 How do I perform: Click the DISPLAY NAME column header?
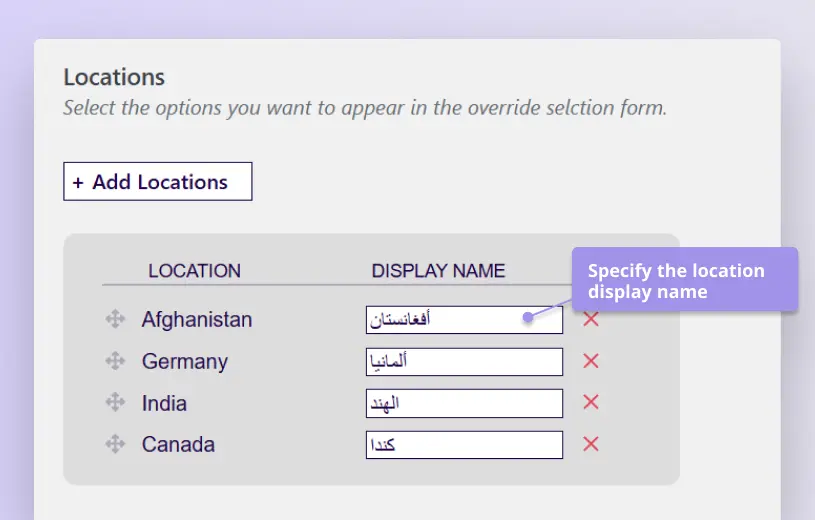click(x=438, y=271)
